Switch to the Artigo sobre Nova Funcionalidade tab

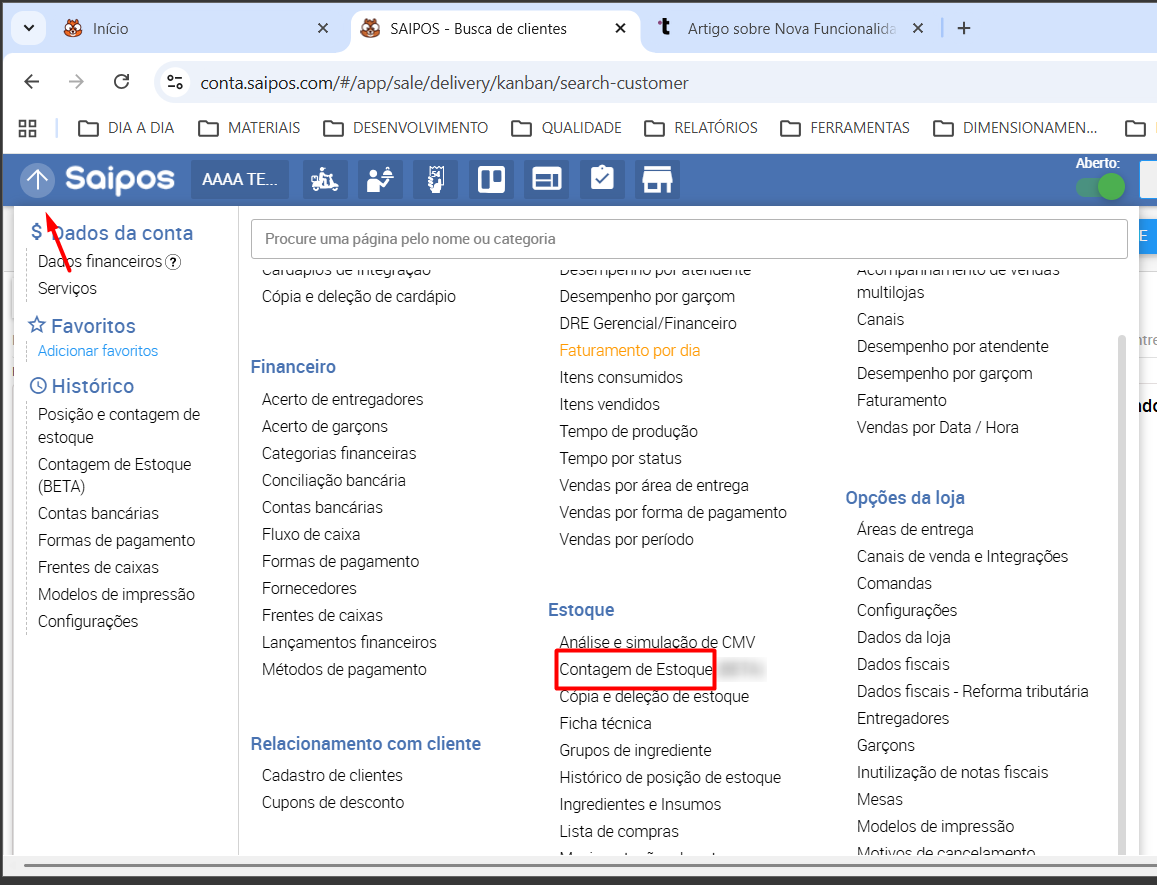(792, 29)
